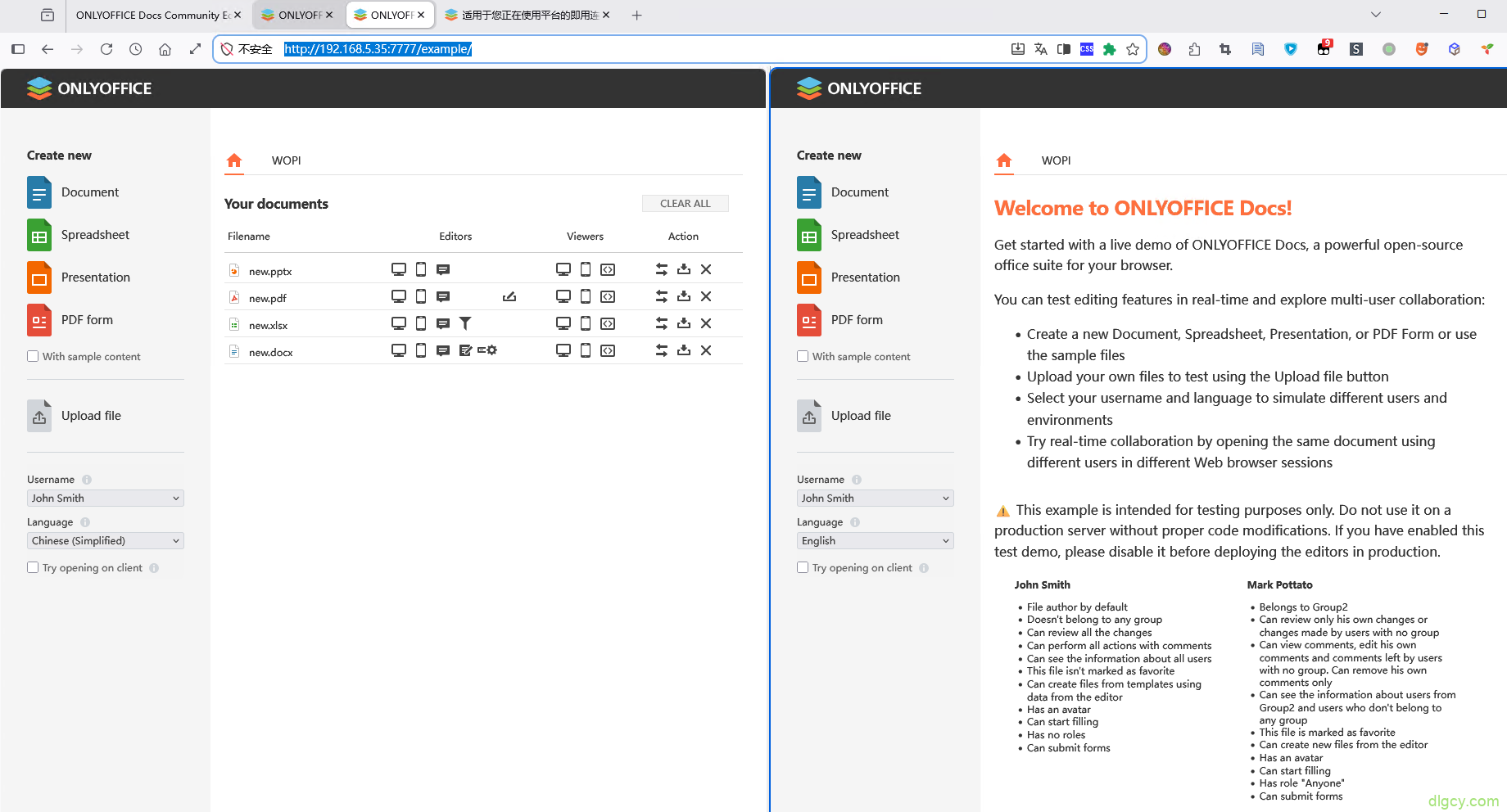Show Username info tooltip in left pane
Screen dimensions: 1507x812
tap(87, 480)
